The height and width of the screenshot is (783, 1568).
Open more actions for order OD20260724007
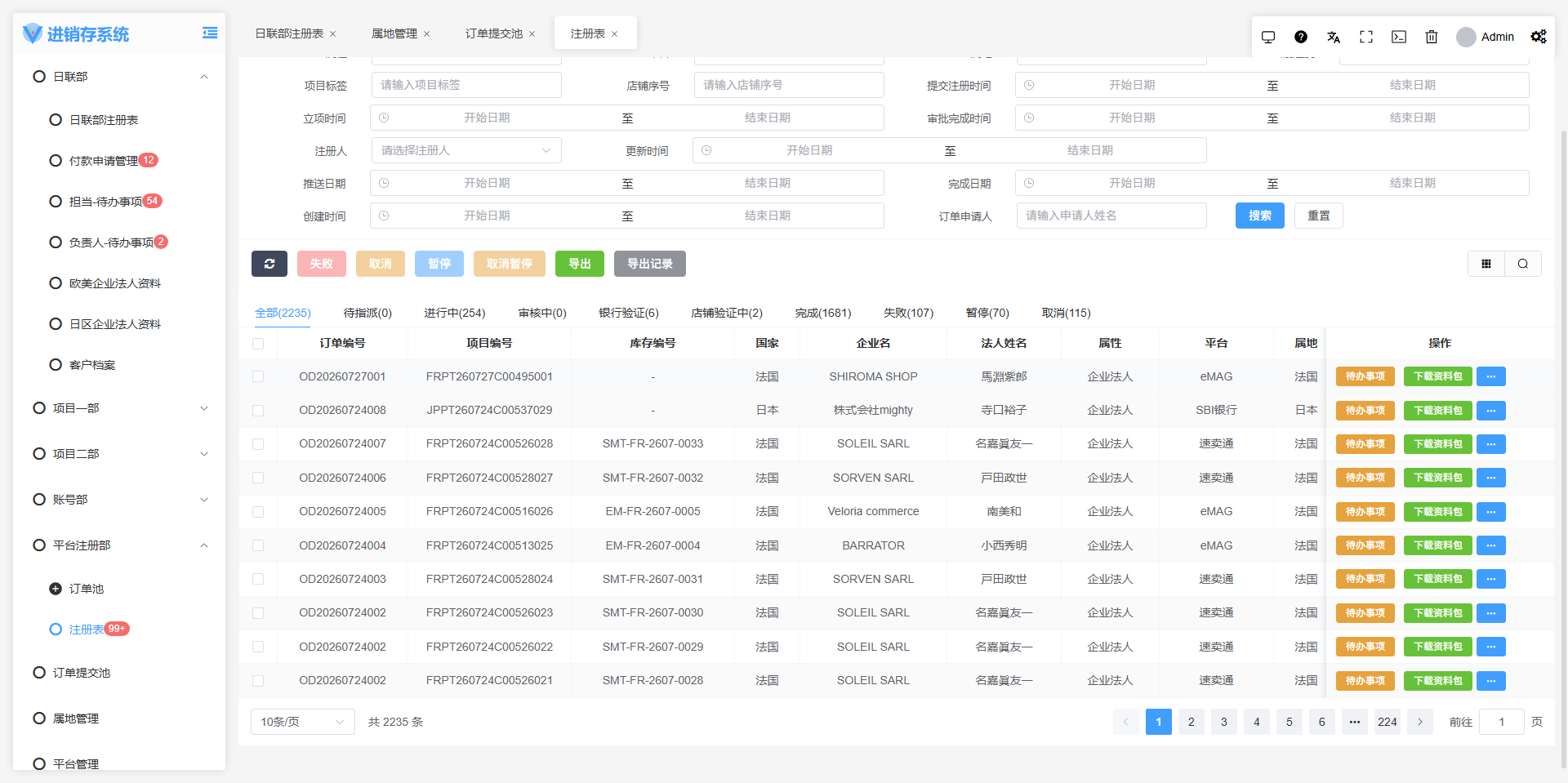pyautogui.click(x=1491, y=444)
